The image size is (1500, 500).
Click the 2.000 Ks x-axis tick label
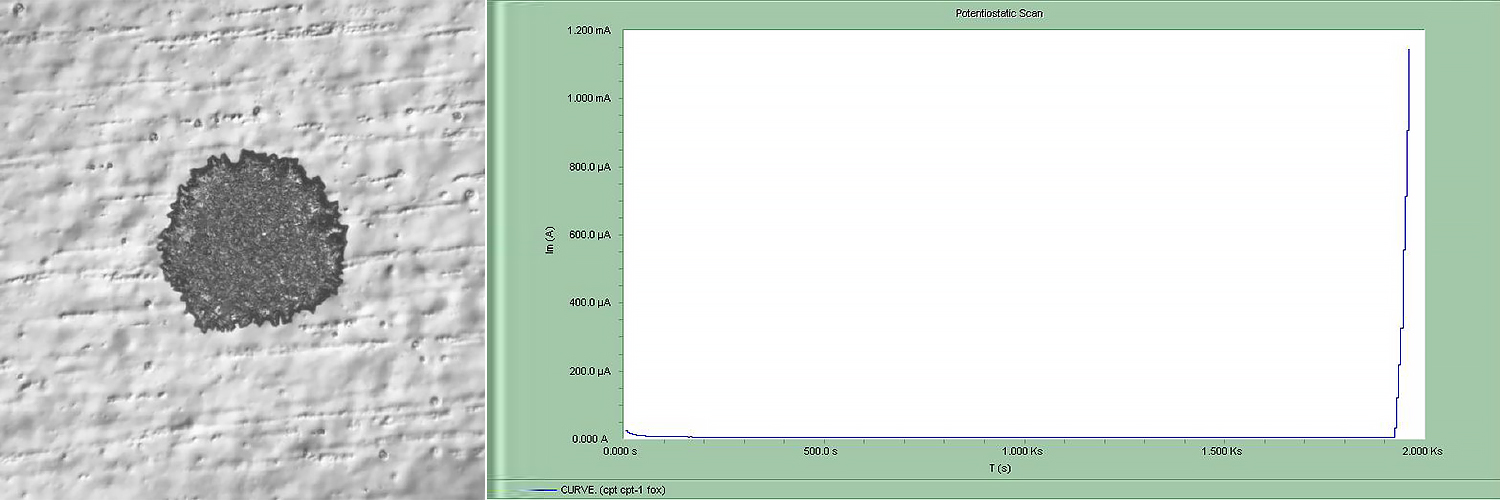(1422, 452)
